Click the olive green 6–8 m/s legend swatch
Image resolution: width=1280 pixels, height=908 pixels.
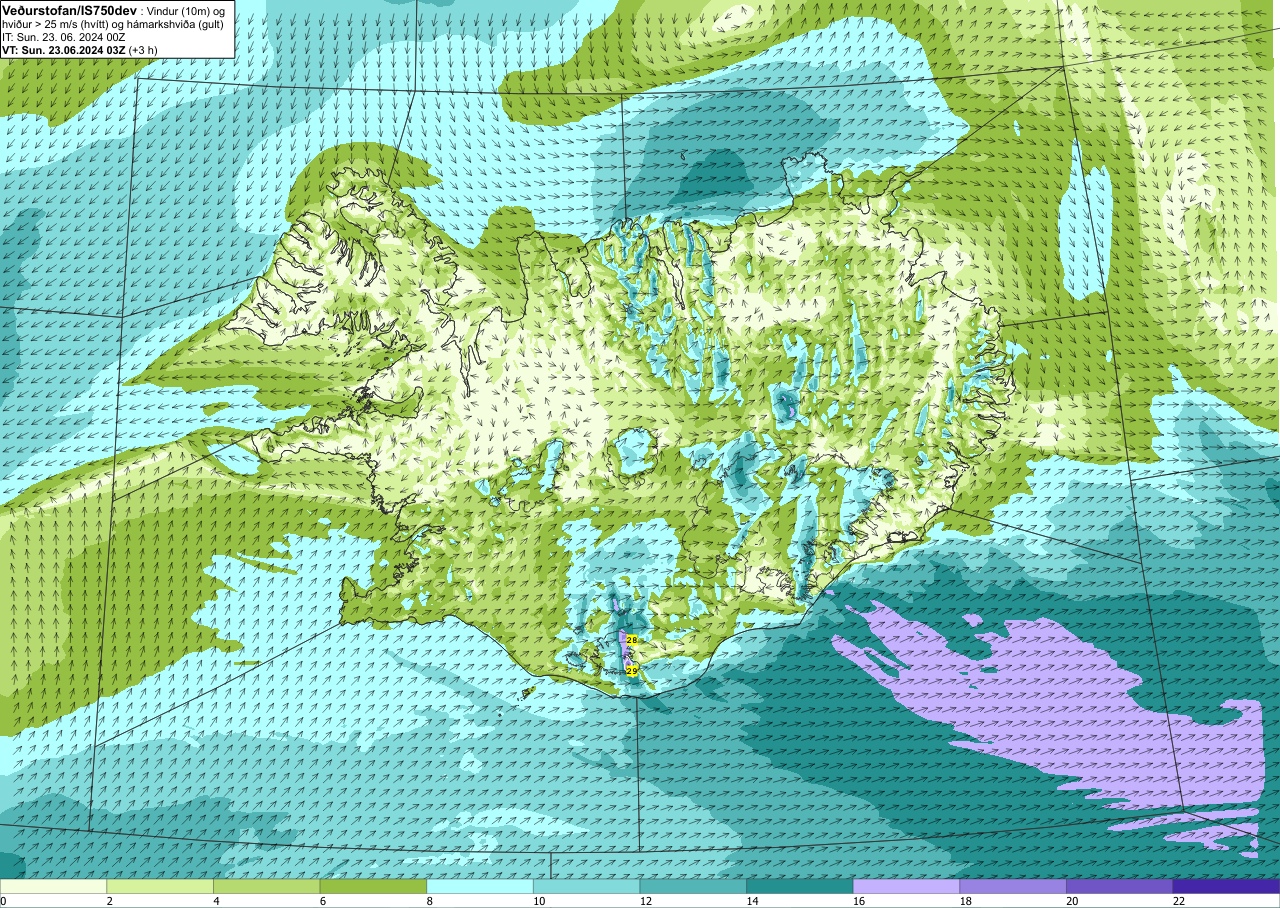(373, 886)
